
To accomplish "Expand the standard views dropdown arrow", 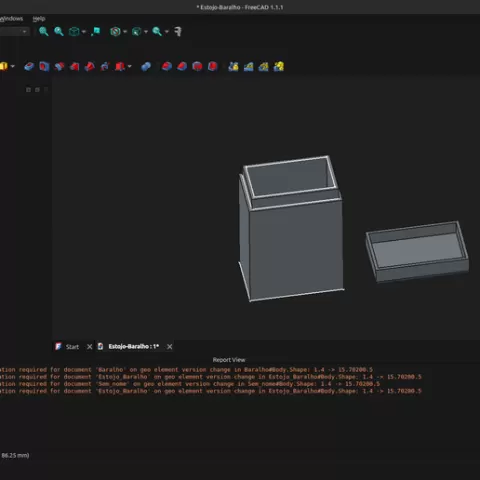I will pyautogui.click(x=84, y=32).
